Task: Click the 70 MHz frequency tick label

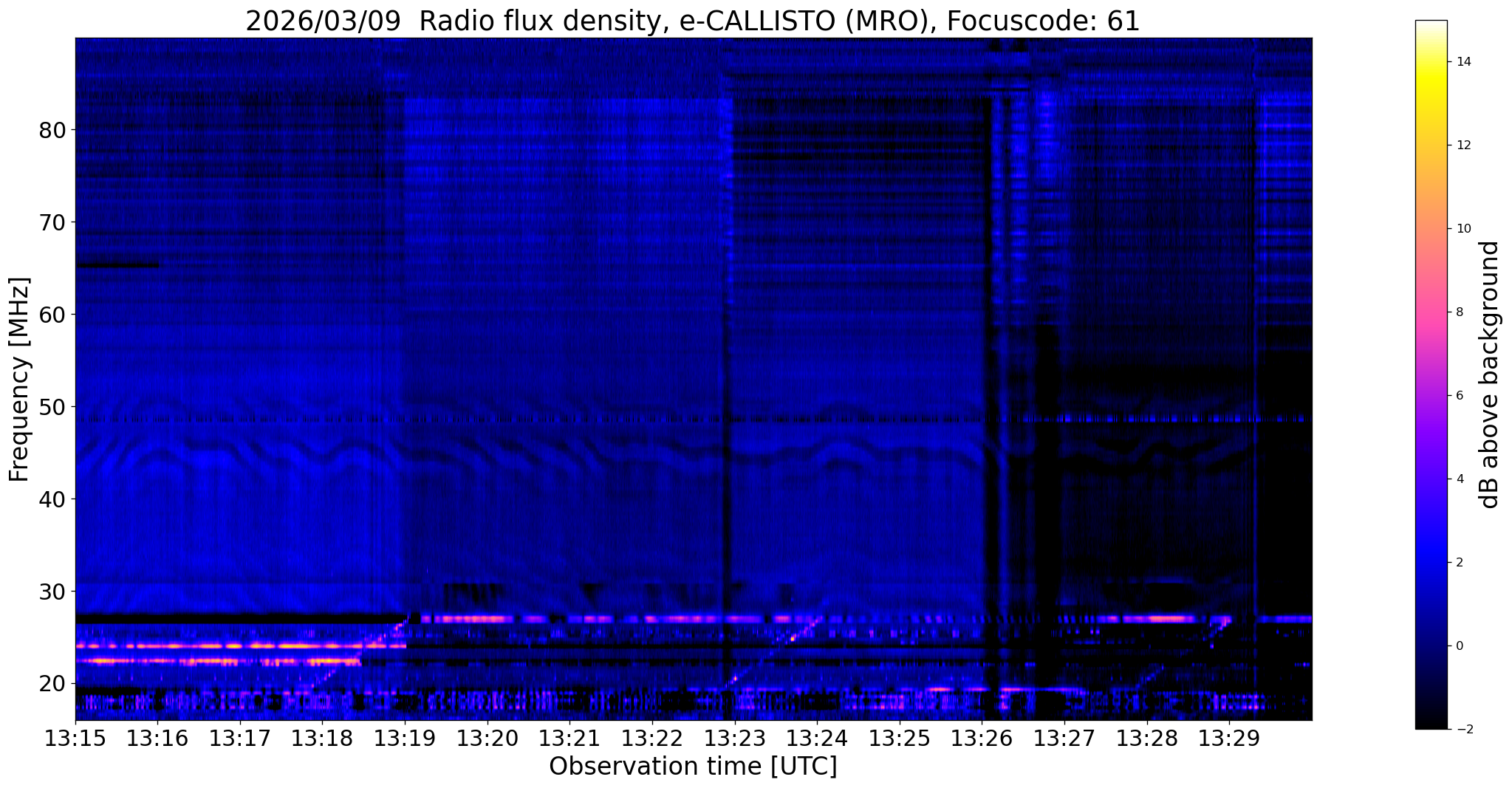Action: [x=52, y=222]
